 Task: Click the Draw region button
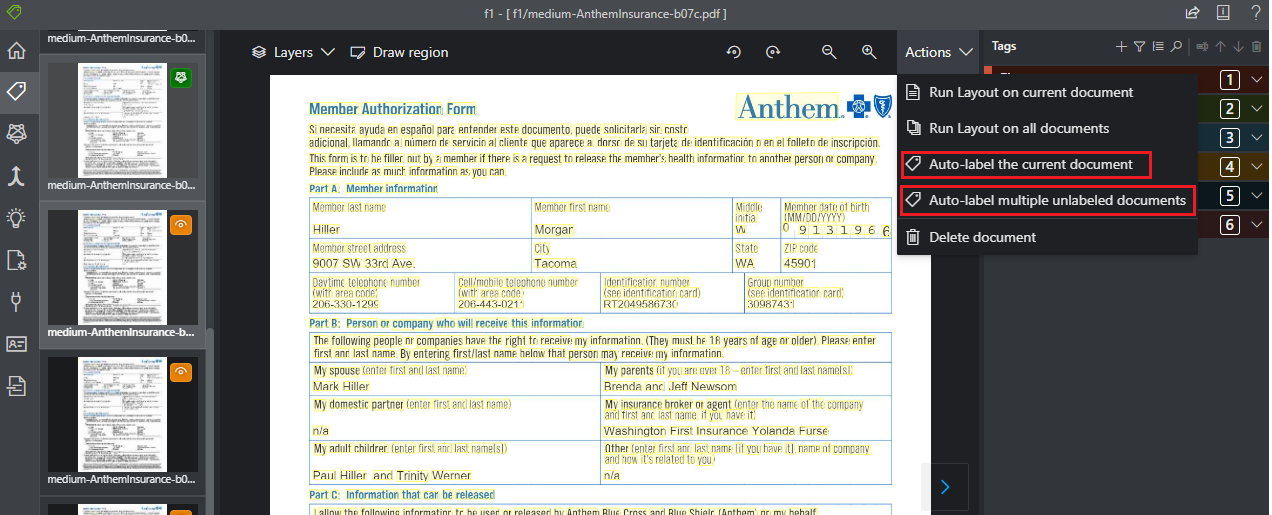click(x=399, y=52)
